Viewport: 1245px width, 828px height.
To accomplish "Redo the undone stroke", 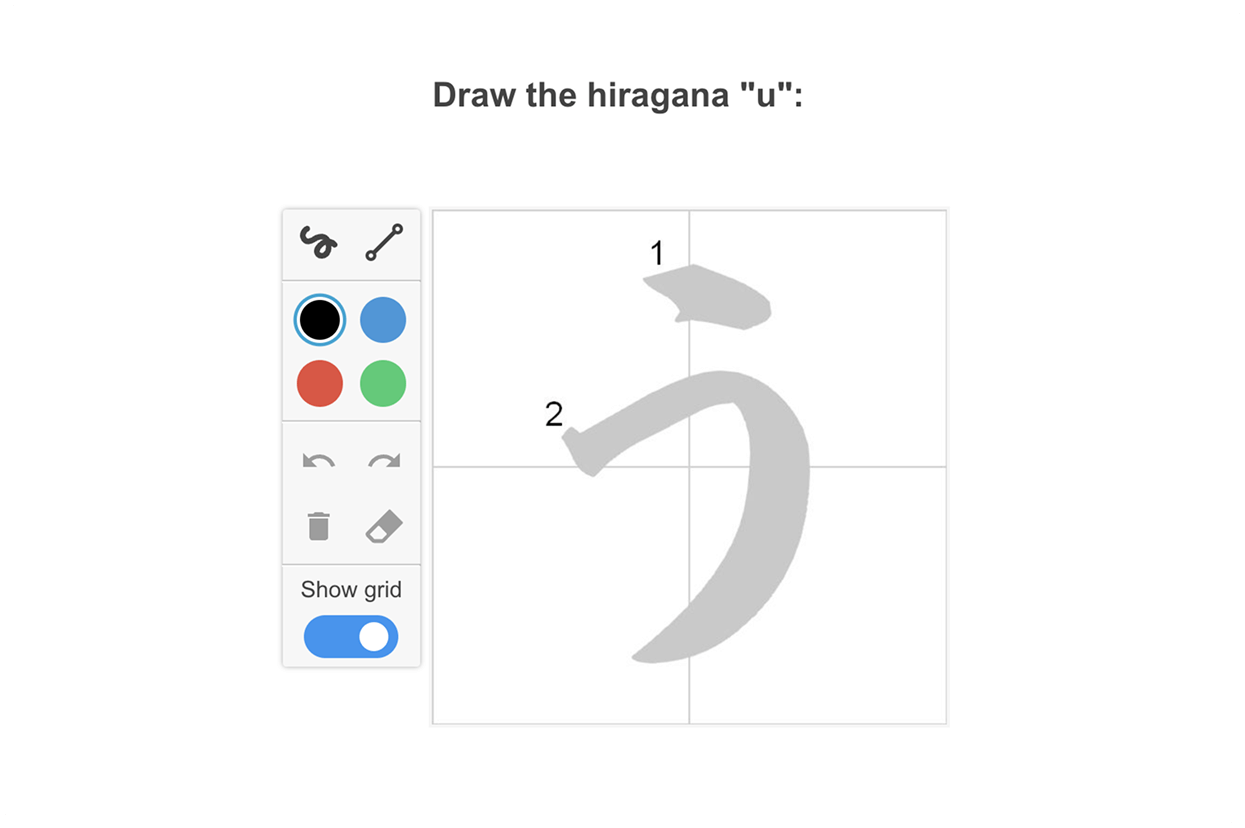I will click(x=384, y=461).
